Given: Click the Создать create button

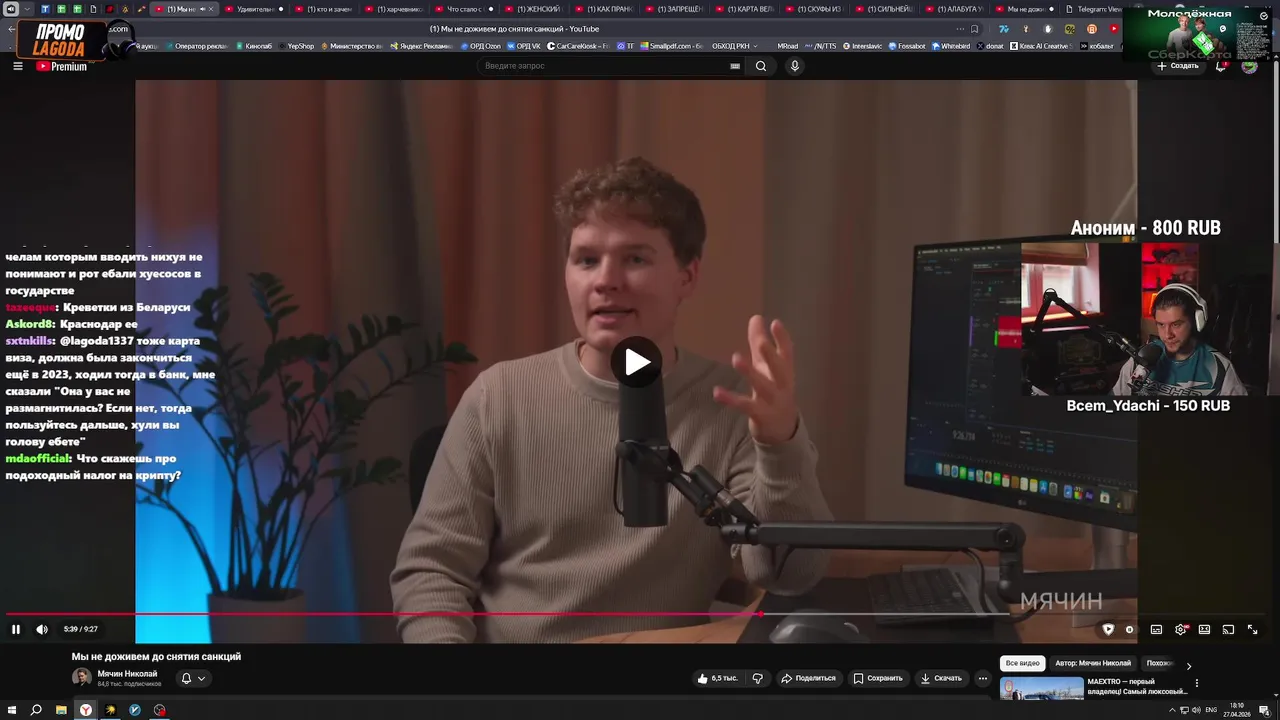Looking at the screenshot, I should coord(1177,66).
